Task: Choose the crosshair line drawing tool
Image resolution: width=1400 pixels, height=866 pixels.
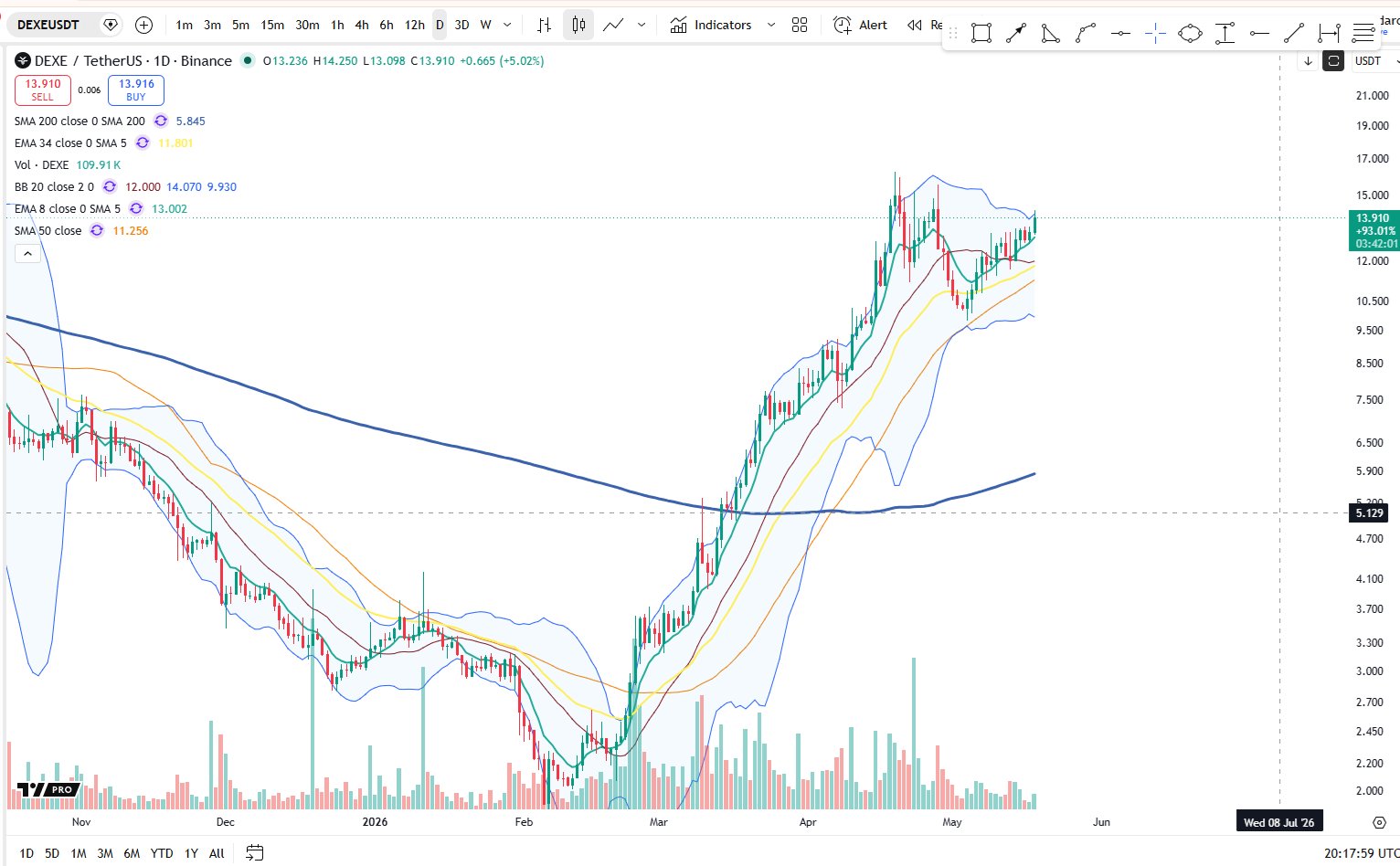Action: coord(1155,34)
